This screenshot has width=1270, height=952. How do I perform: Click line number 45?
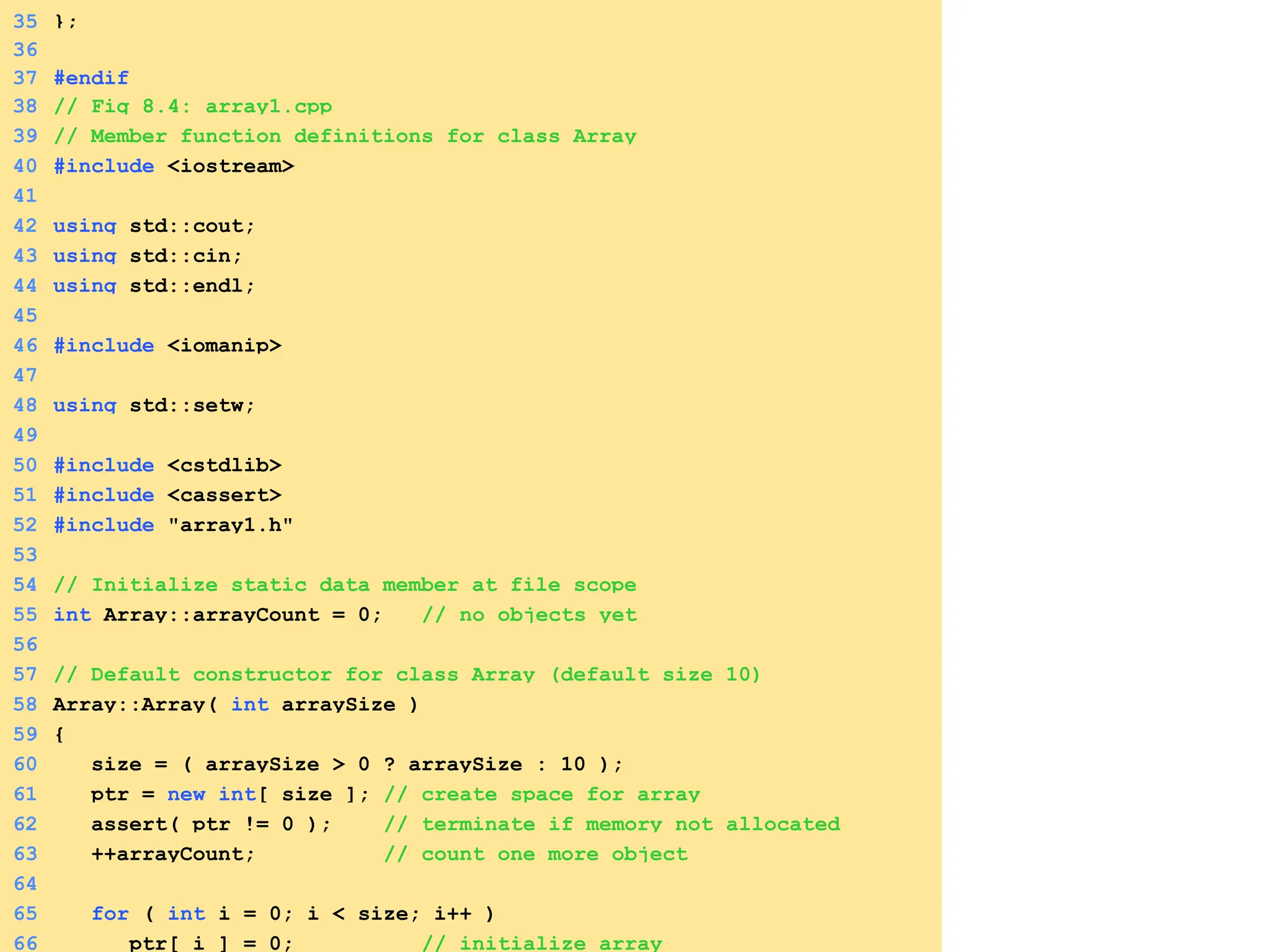[25, 315]
